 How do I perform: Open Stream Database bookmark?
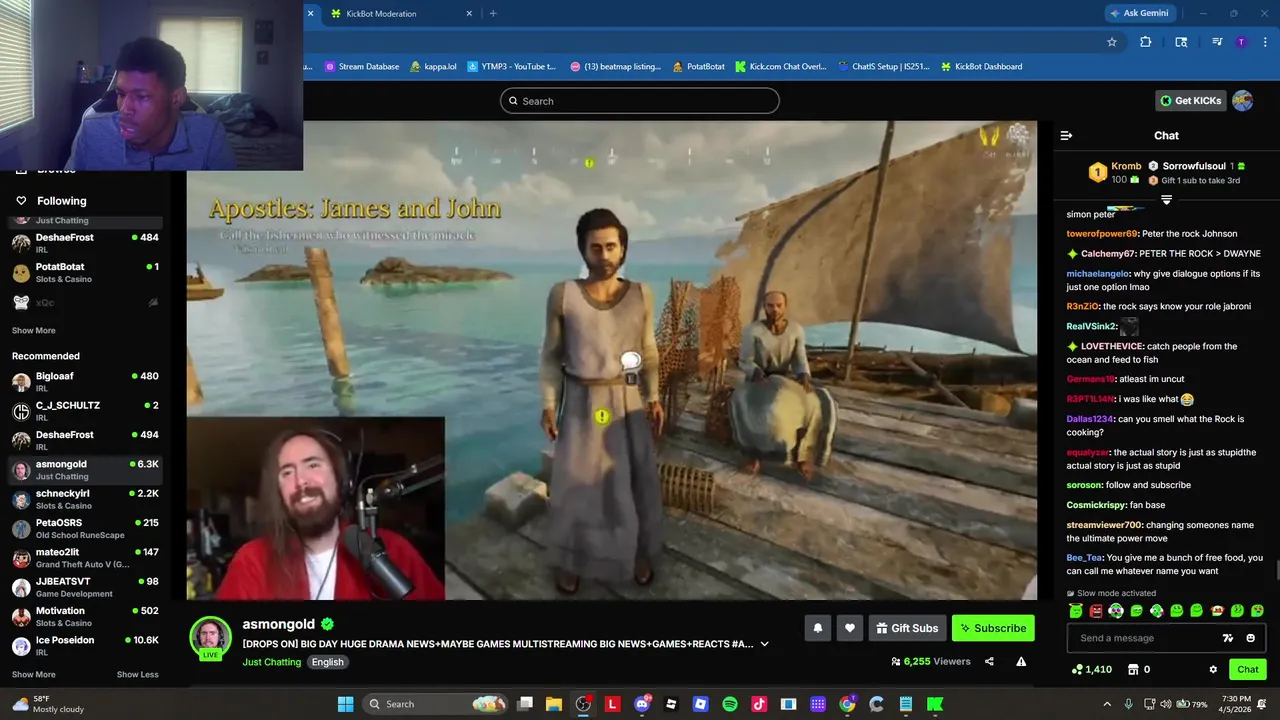(362, 66)
